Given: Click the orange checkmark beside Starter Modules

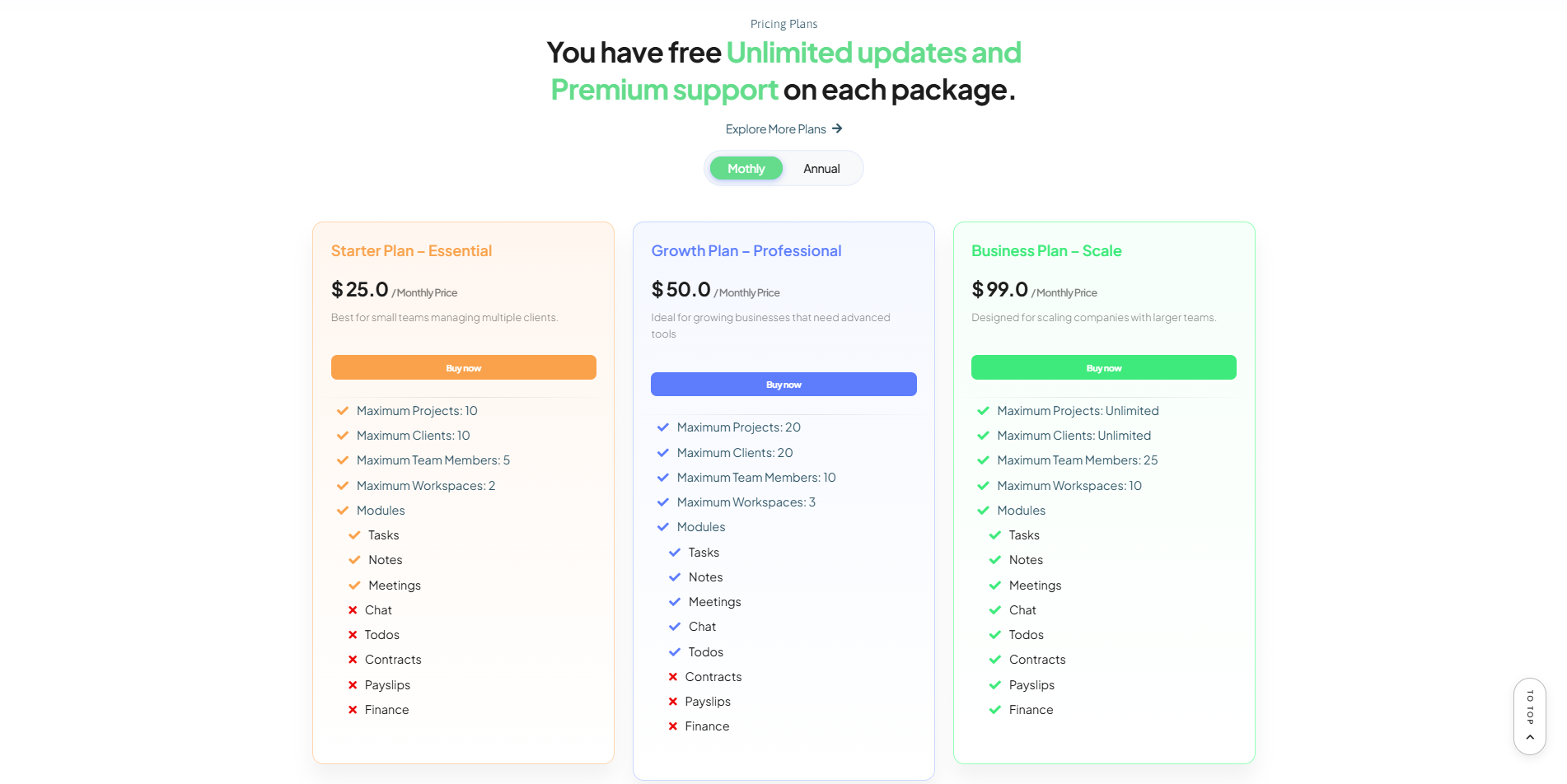Looking at the screenshot, I should point(343,511).
